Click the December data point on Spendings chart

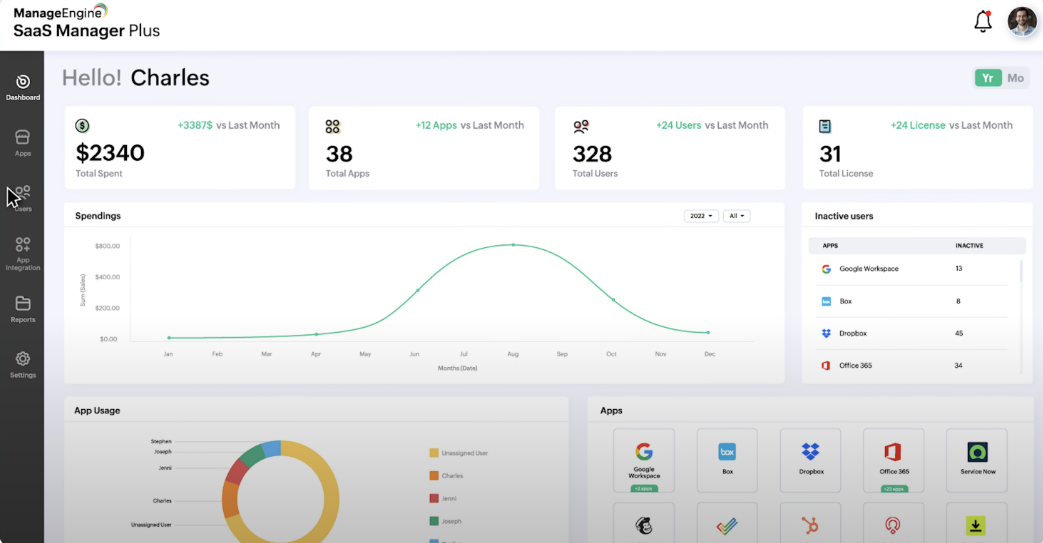pyautogui.click(x=708, y=332)
